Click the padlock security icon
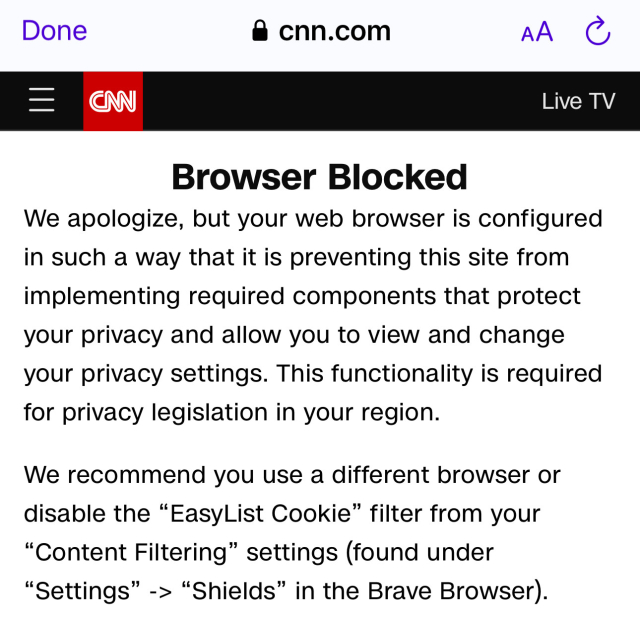 click(260, 31)
